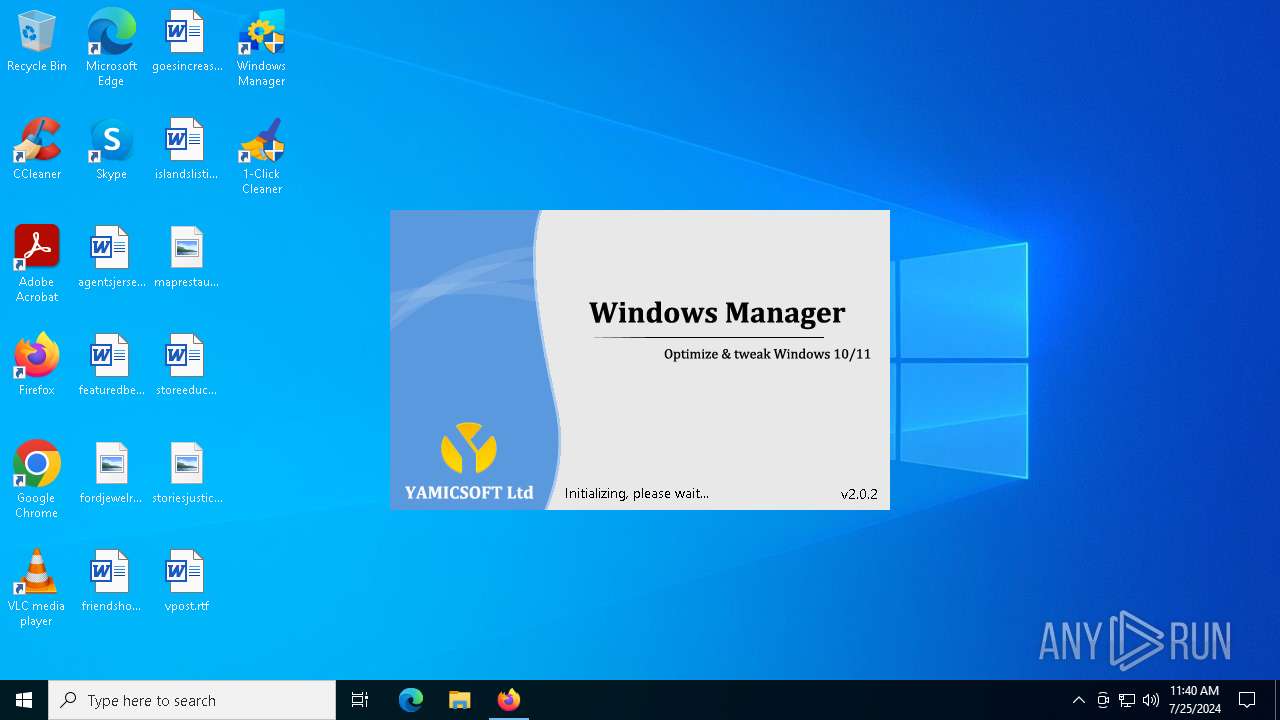Launch CCleaner from the desktop
This screenshot has height=720, width=1280.
[x=37, y=150]
